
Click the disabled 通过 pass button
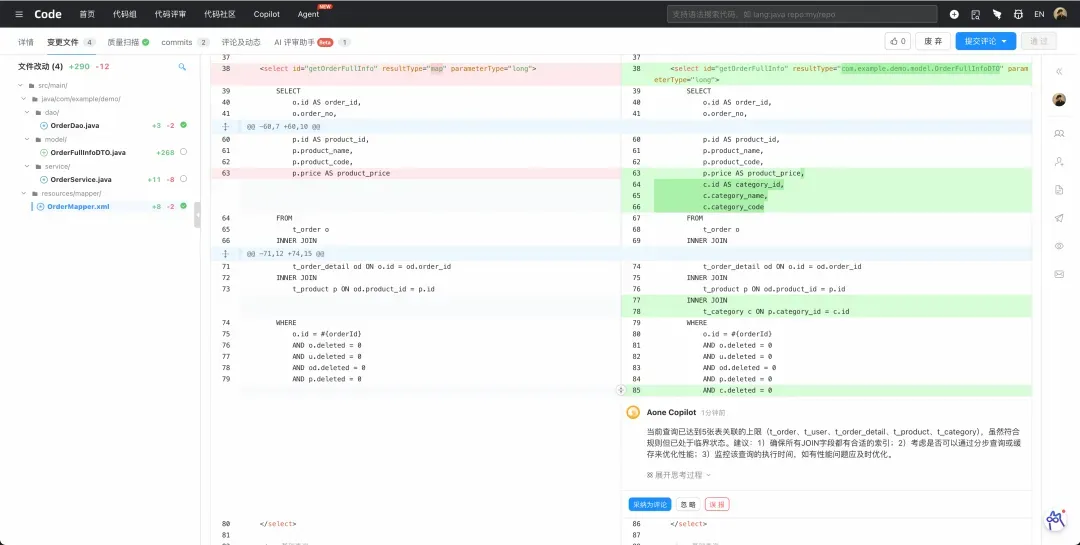[1039, 41]
